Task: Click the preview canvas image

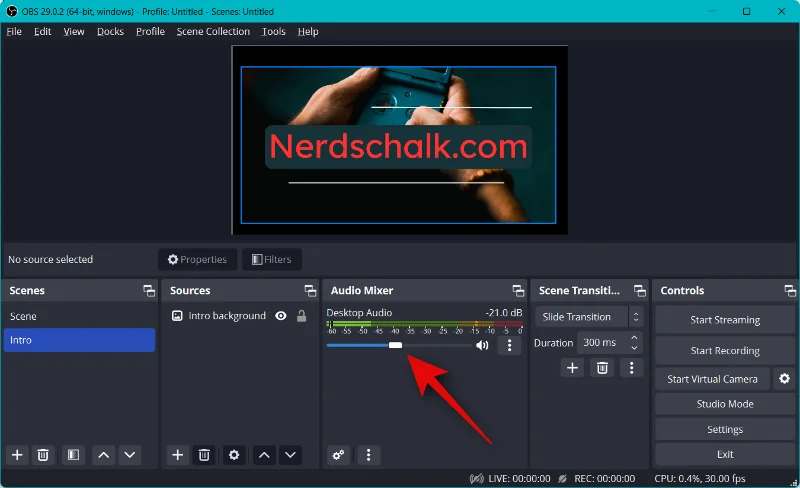Action: tap(398, 145)
